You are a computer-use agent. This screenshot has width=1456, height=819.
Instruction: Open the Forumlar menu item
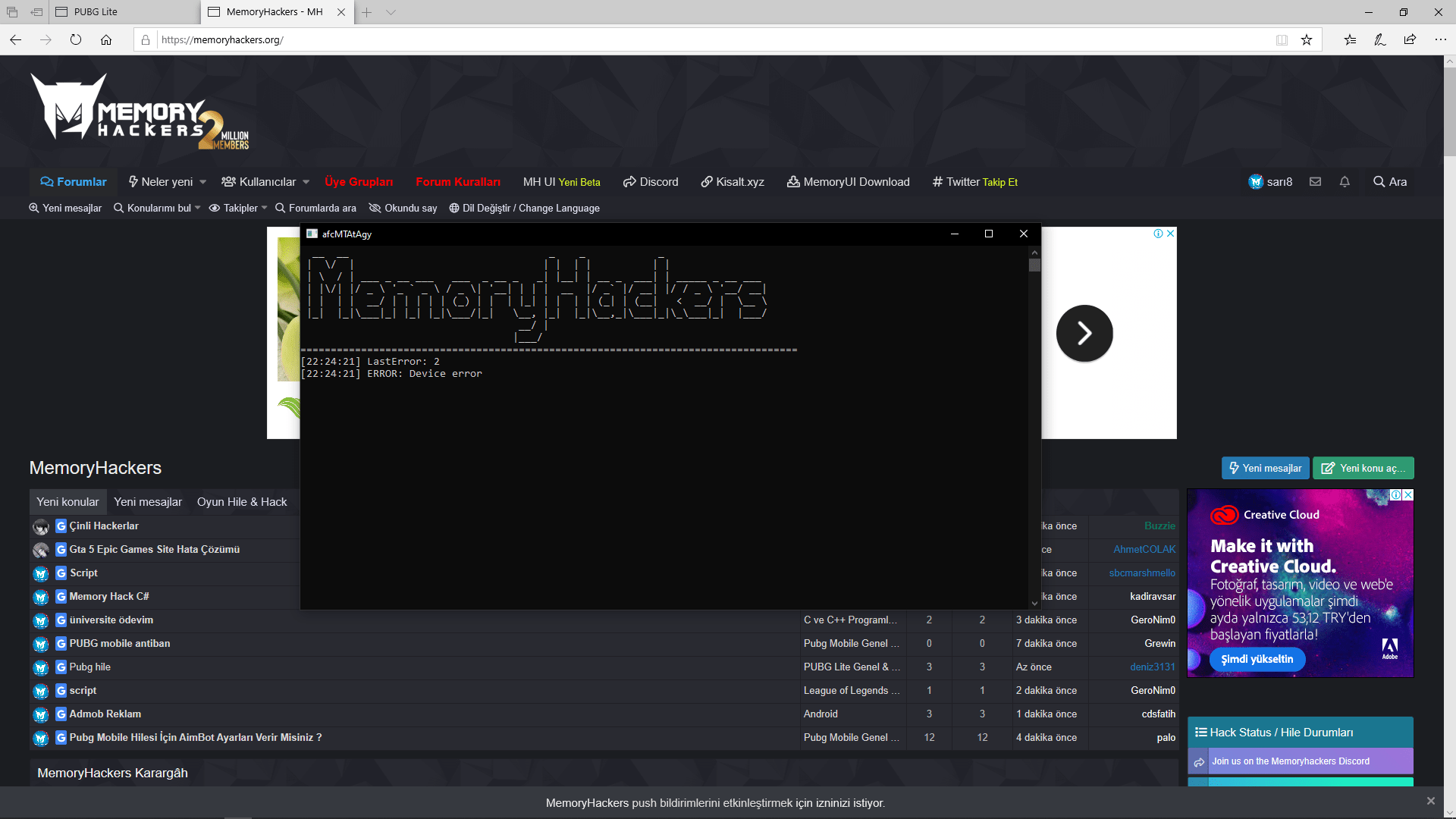point(74,182)
